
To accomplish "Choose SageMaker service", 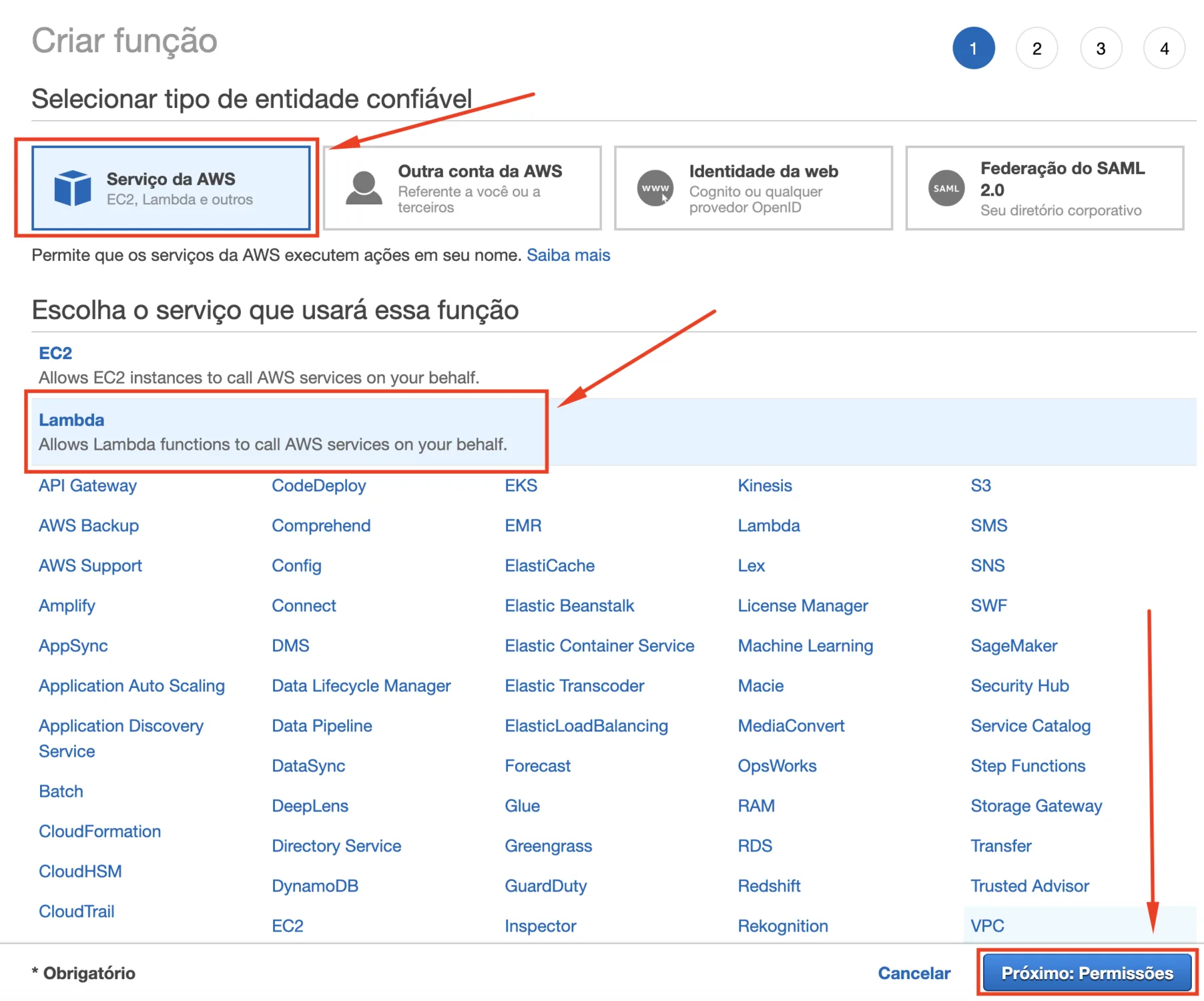I will click(x=1014, y=645).
